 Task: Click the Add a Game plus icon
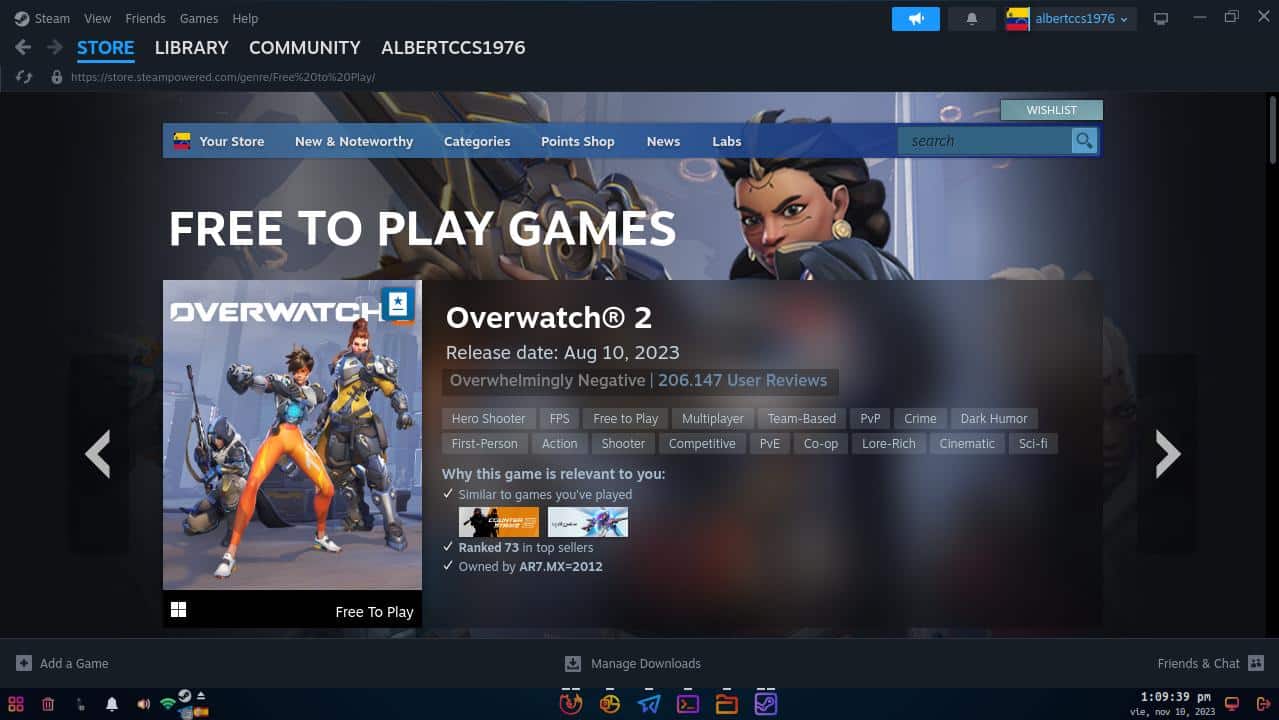point(24,663)
